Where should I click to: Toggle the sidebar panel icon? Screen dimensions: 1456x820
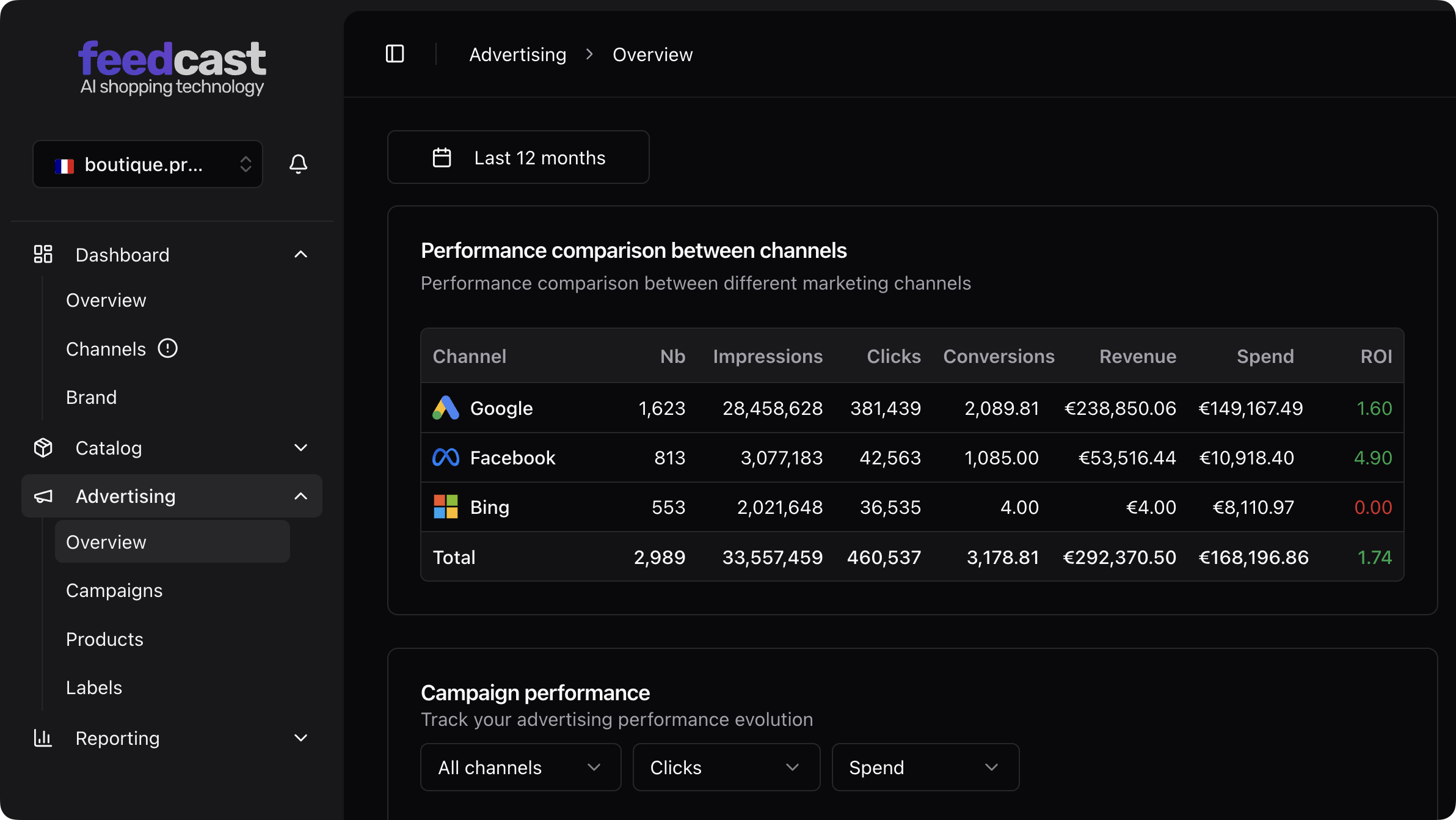(x=395, y=54)
